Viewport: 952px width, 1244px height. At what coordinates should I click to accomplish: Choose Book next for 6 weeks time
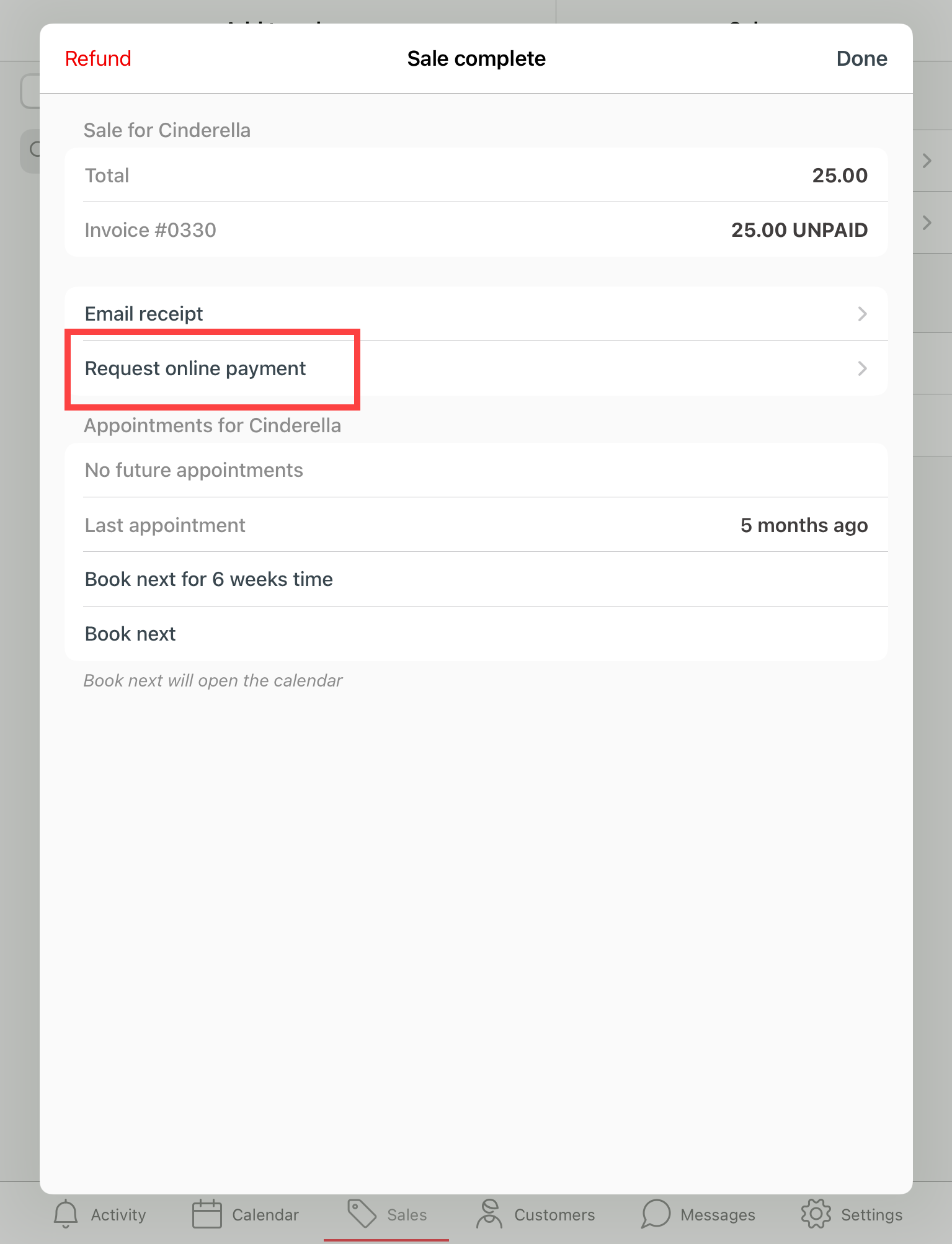[x=209, y=579]
